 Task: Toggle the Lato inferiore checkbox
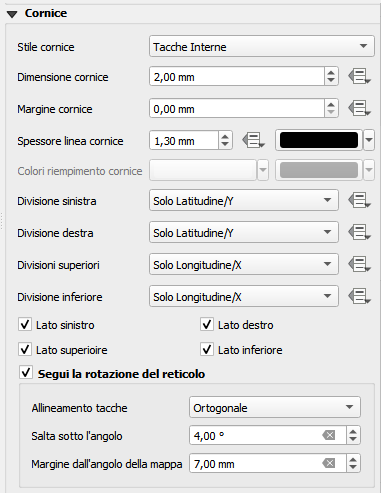[207, 350]
